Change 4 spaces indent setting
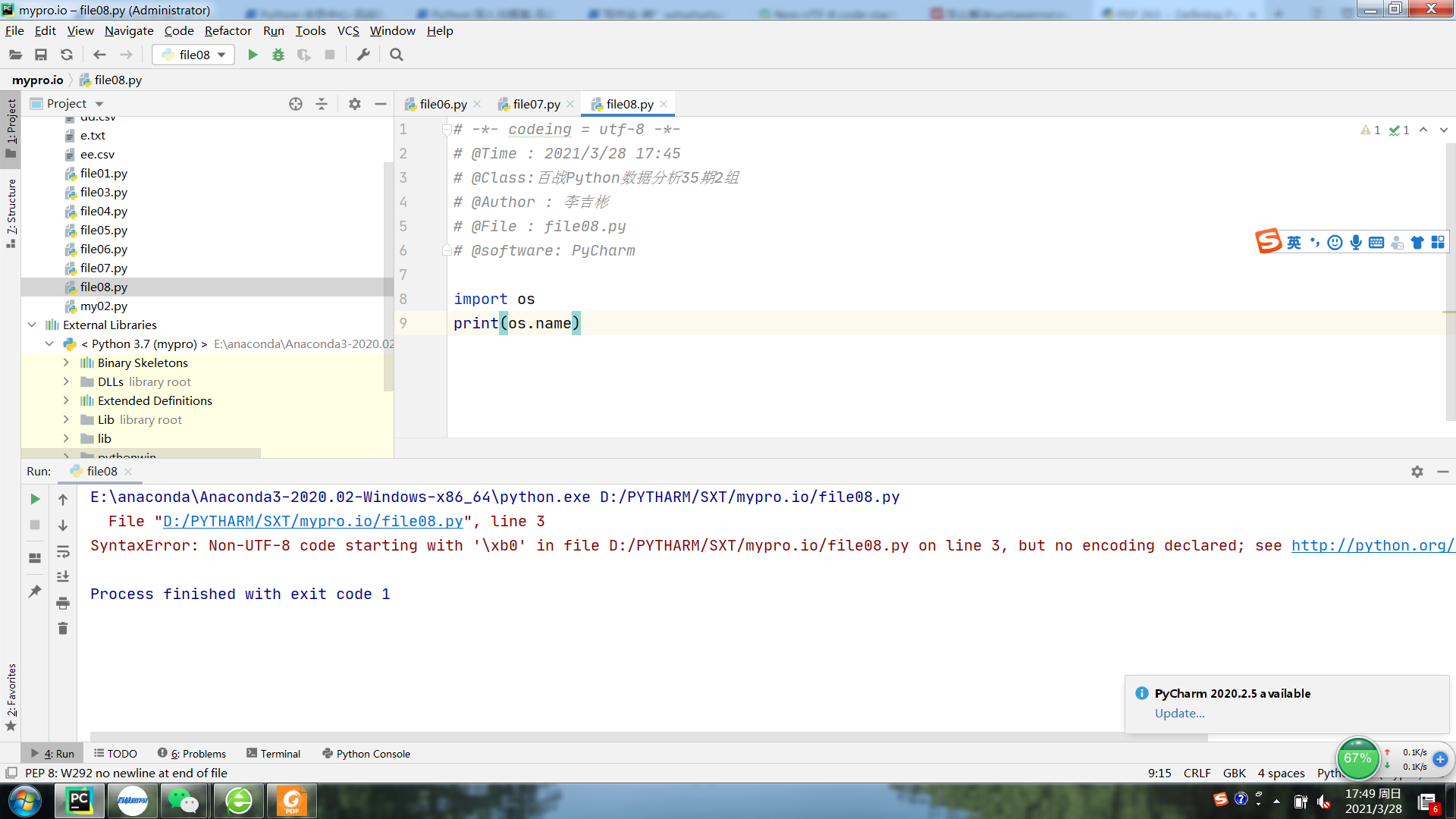Screen dimensions: 1456x819 pos(1281,773)
